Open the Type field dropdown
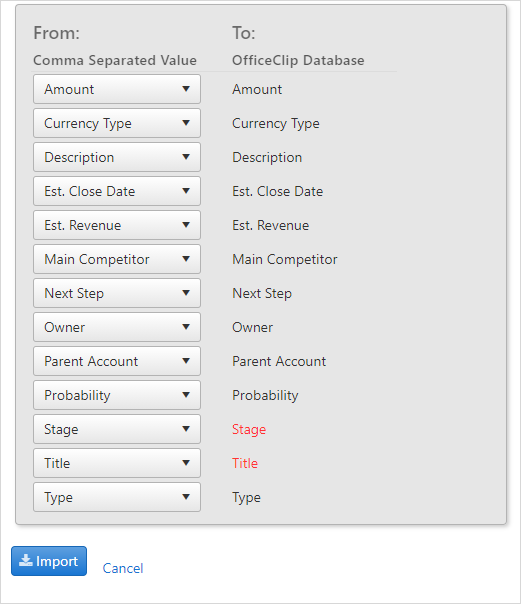The width and height of the screenshot is (521, 604). [117, 497]
